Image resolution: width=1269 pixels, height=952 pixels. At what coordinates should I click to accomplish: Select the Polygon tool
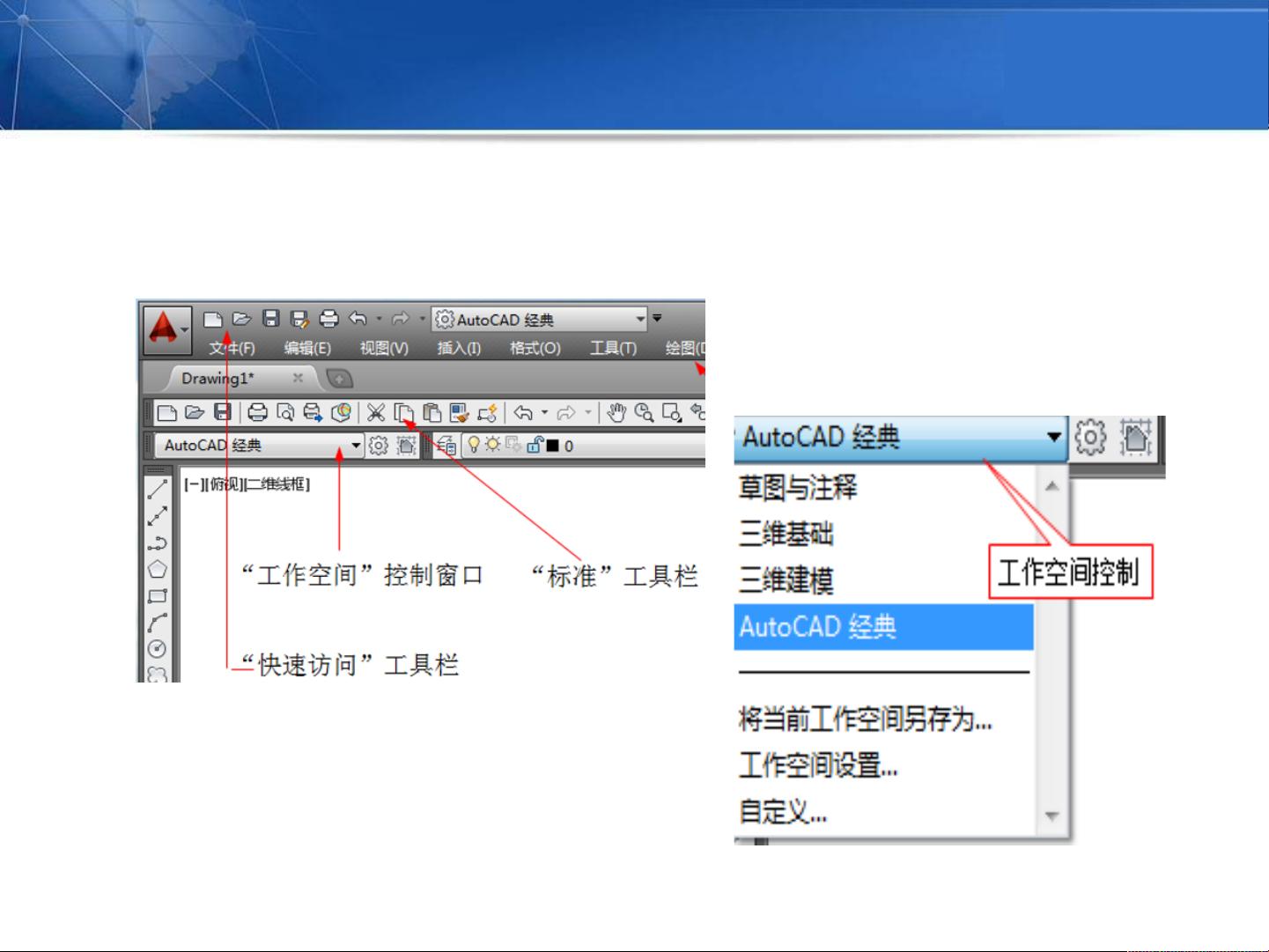pyautogui.click(x=158, y=569)
